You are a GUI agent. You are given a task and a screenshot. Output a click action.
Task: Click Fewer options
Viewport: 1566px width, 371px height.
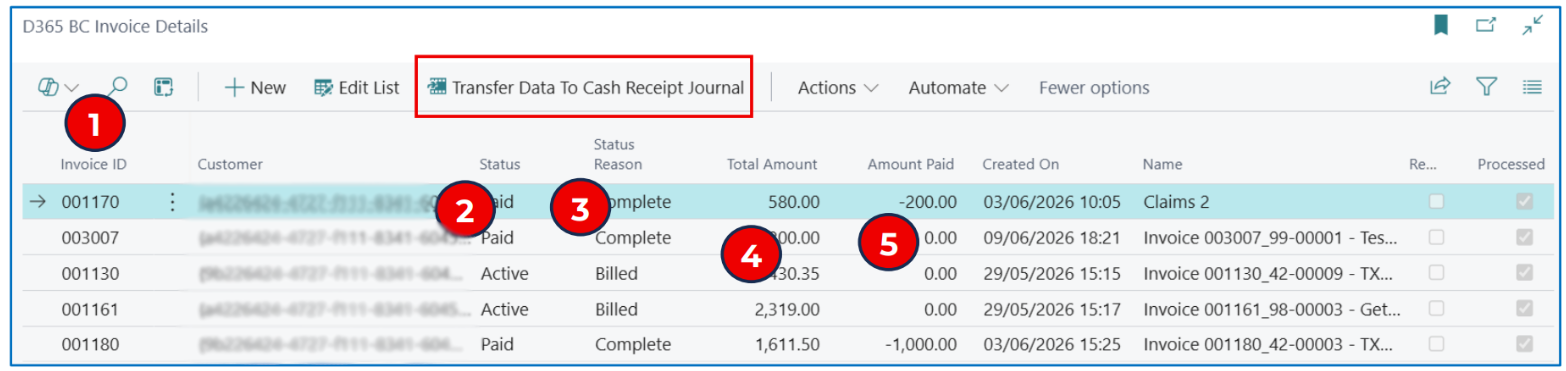(1094, 87)
